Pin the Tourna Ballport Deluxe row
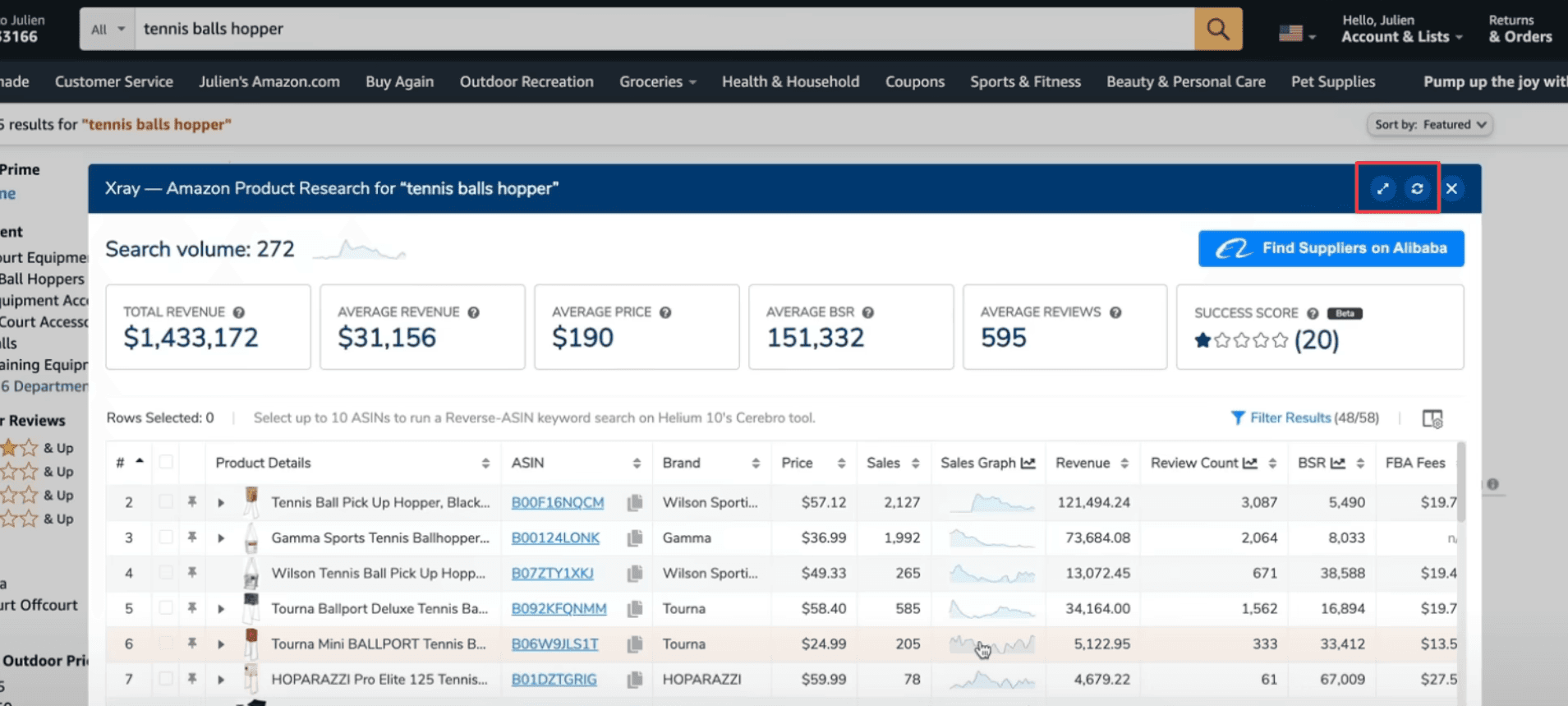The height and width of the screenshot is (706, 1568). point(191,607)
